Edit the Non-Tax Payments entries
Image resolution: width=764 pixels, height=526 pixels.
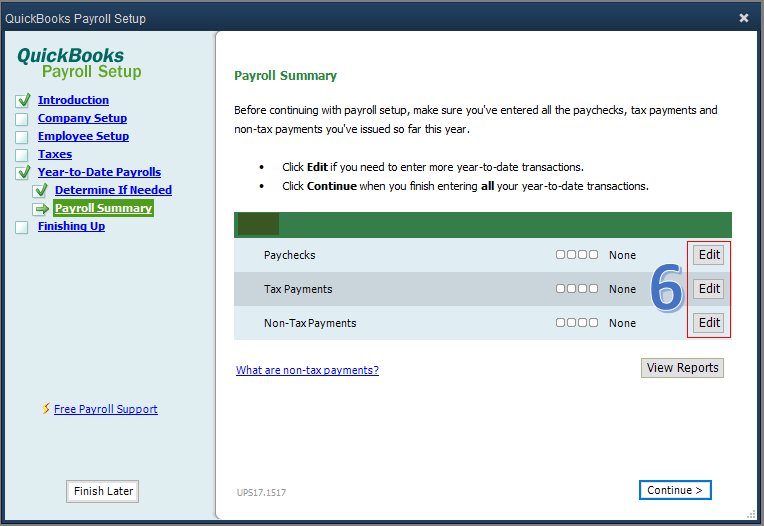click(x=709, y=322)
